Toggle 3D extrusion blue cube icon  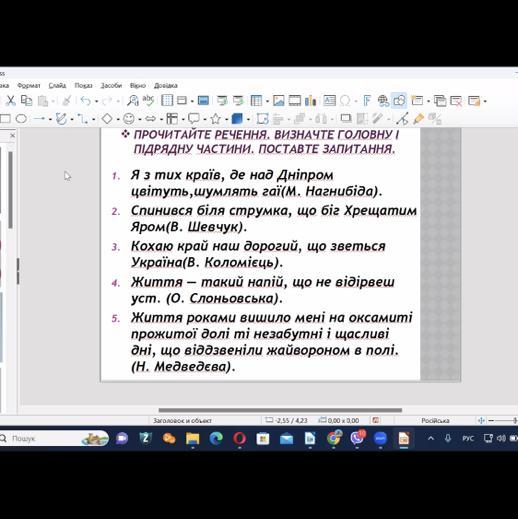coord(237,118)
